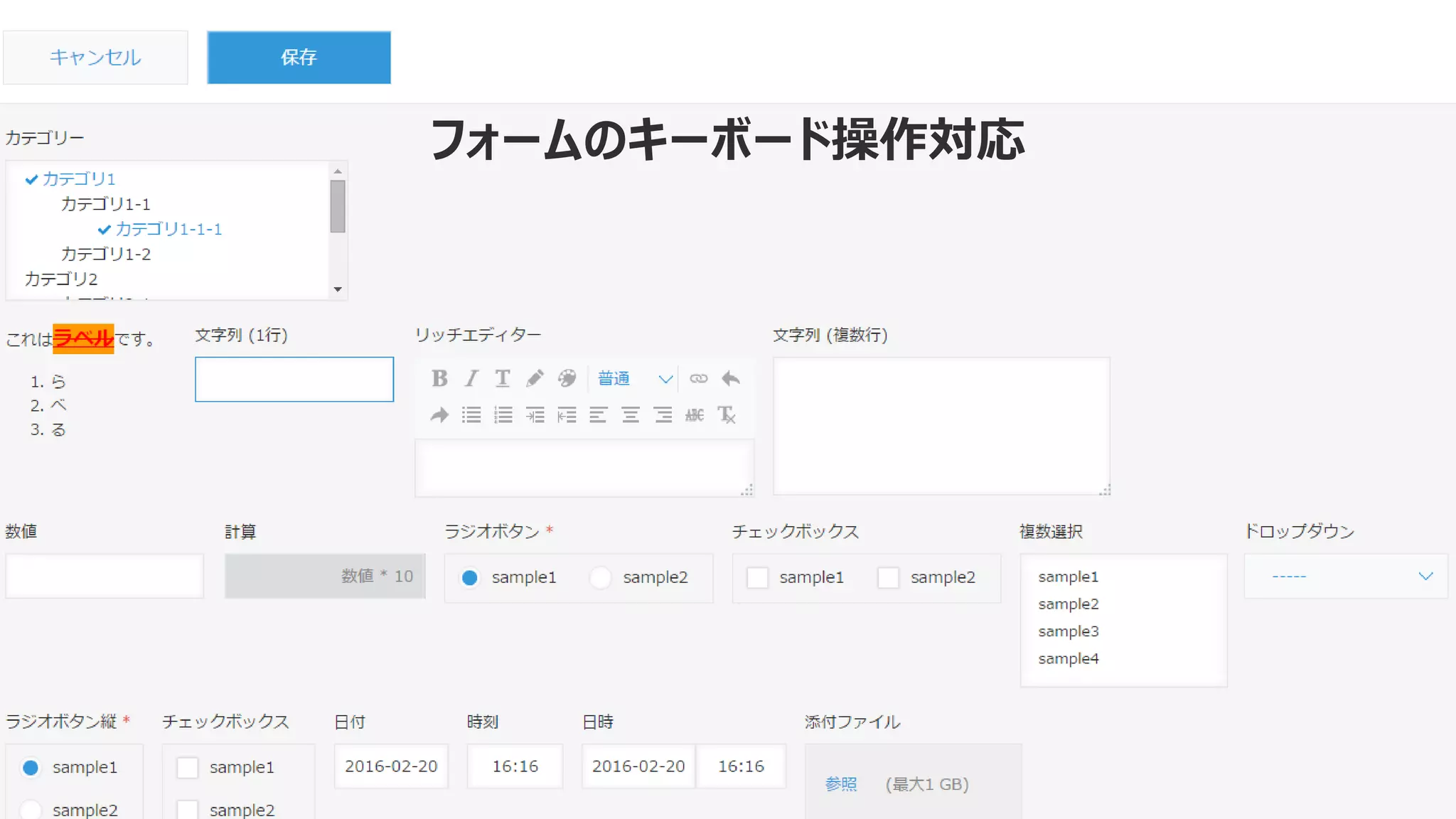Insert a bulleted list

(x=471, y=415)
